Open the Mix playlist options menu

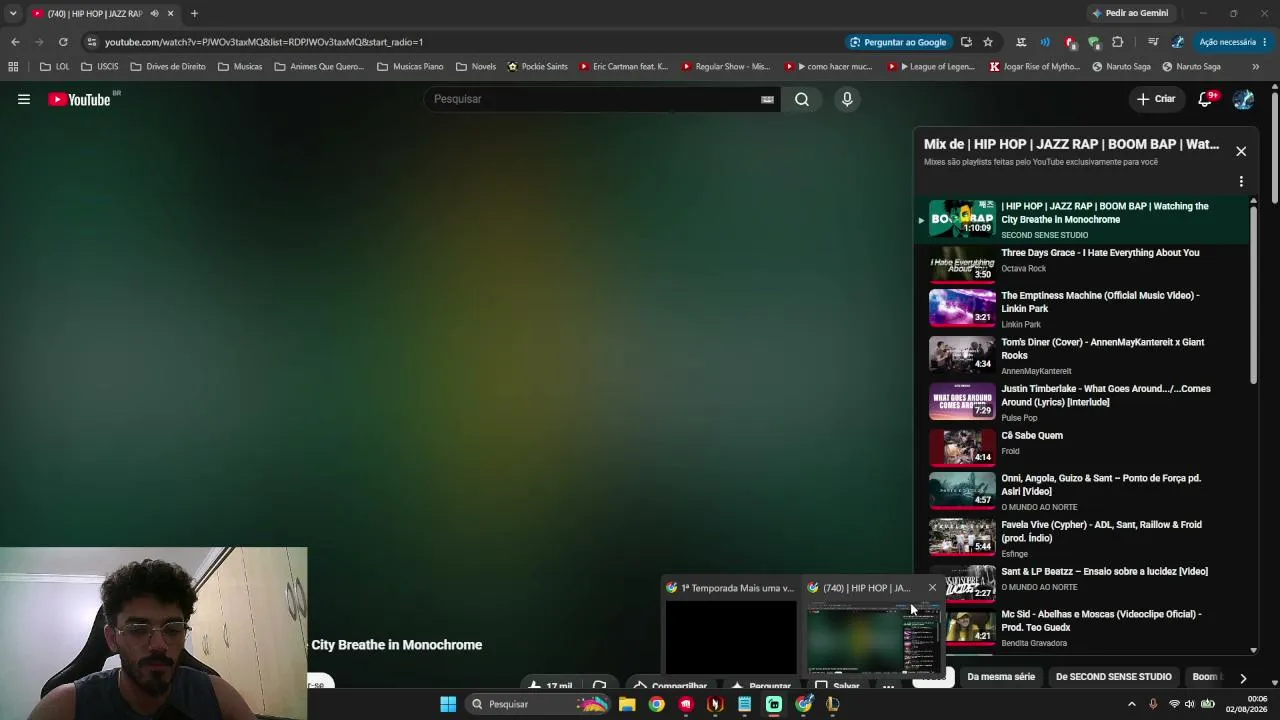point(1241,181)
